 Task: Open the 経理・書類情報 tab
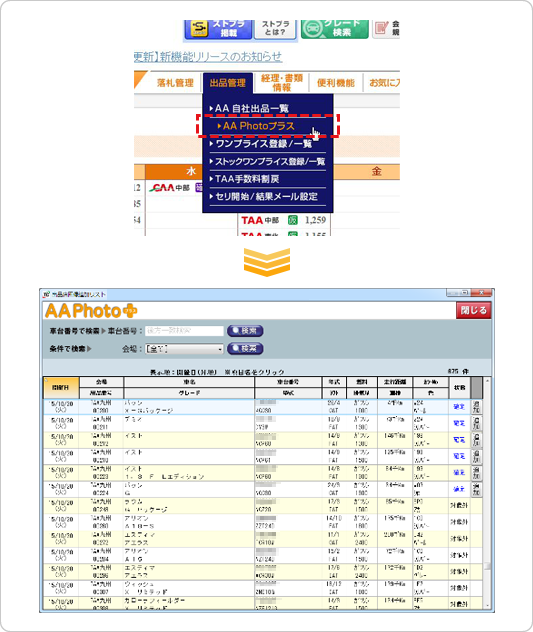[x=282, y=83]
